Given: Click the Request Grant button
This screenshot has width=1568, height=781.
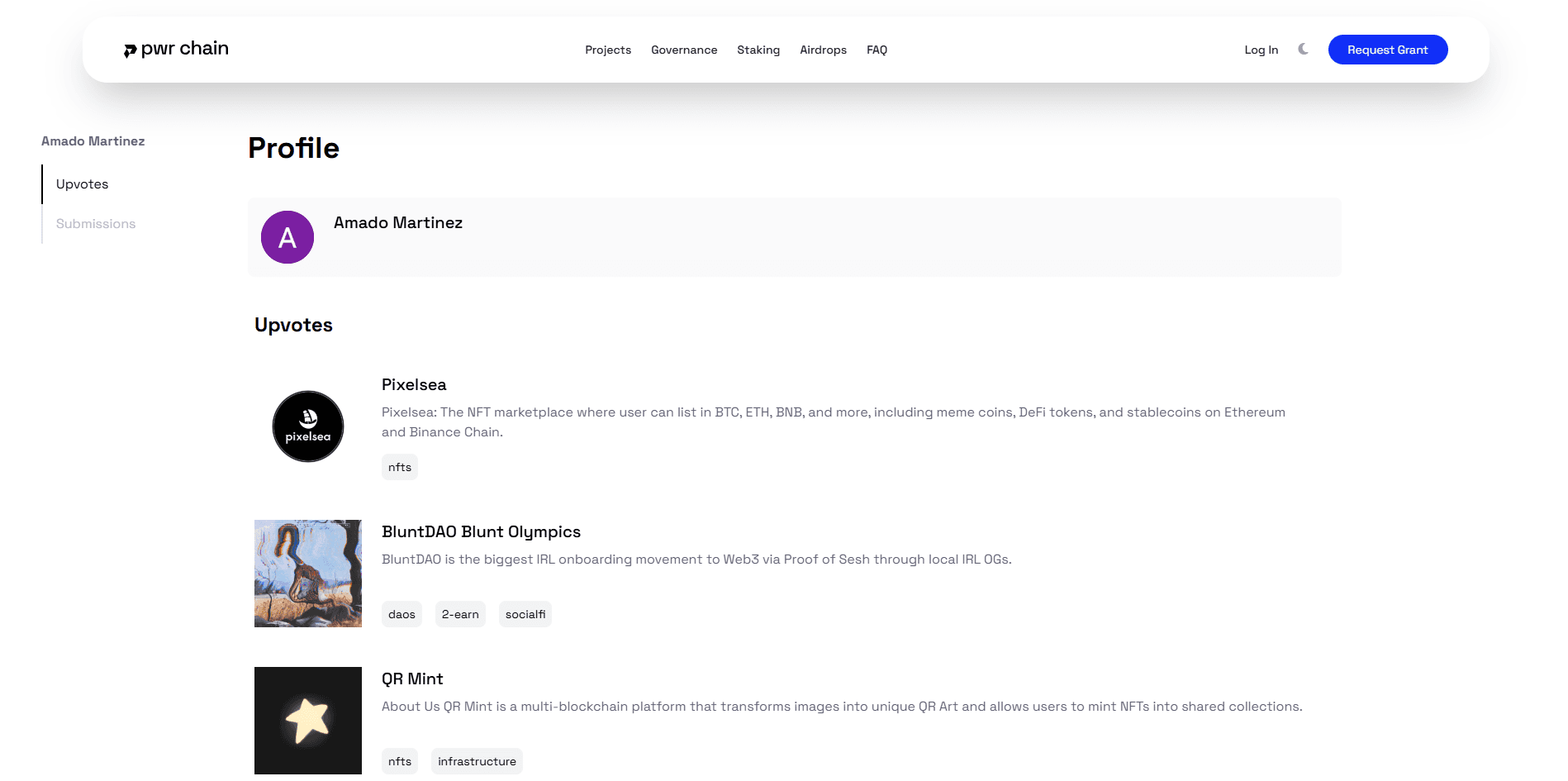Looking at the screenshot, I should point(1387,50).
